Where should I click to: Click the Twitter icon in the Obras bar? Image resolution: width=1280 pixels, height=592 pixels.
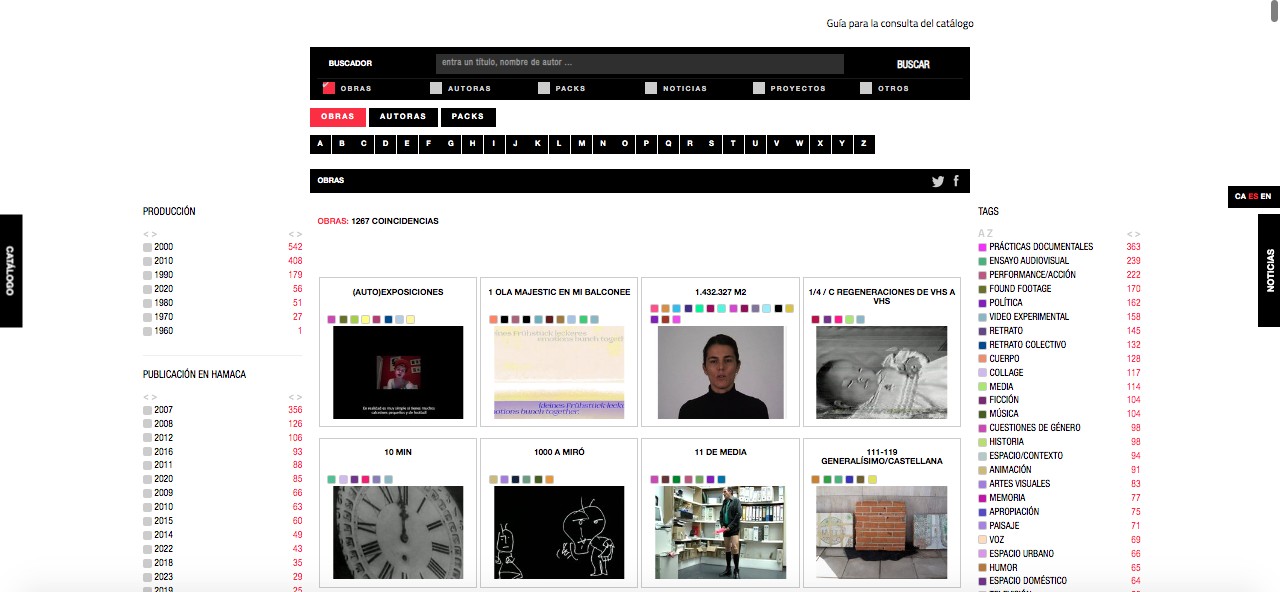938,181
